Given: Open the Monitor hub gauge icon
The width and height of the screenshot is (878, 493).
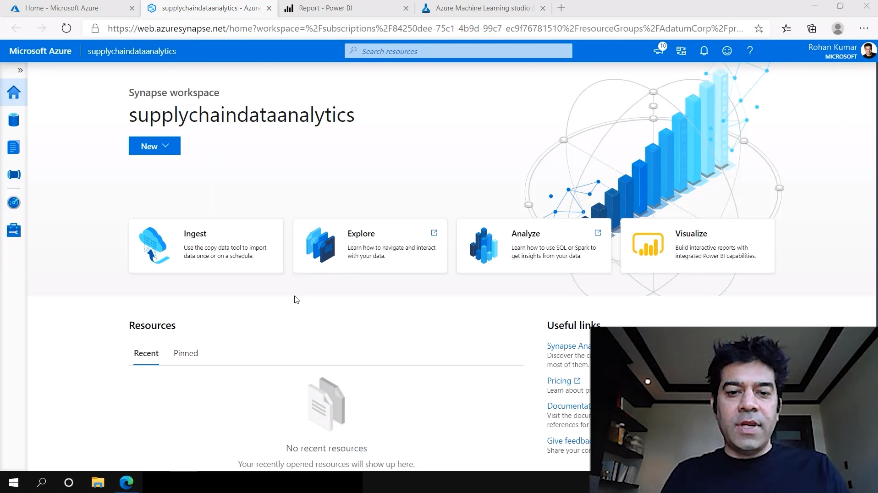Looking at the screenshot, I should (x=13, y=202).
